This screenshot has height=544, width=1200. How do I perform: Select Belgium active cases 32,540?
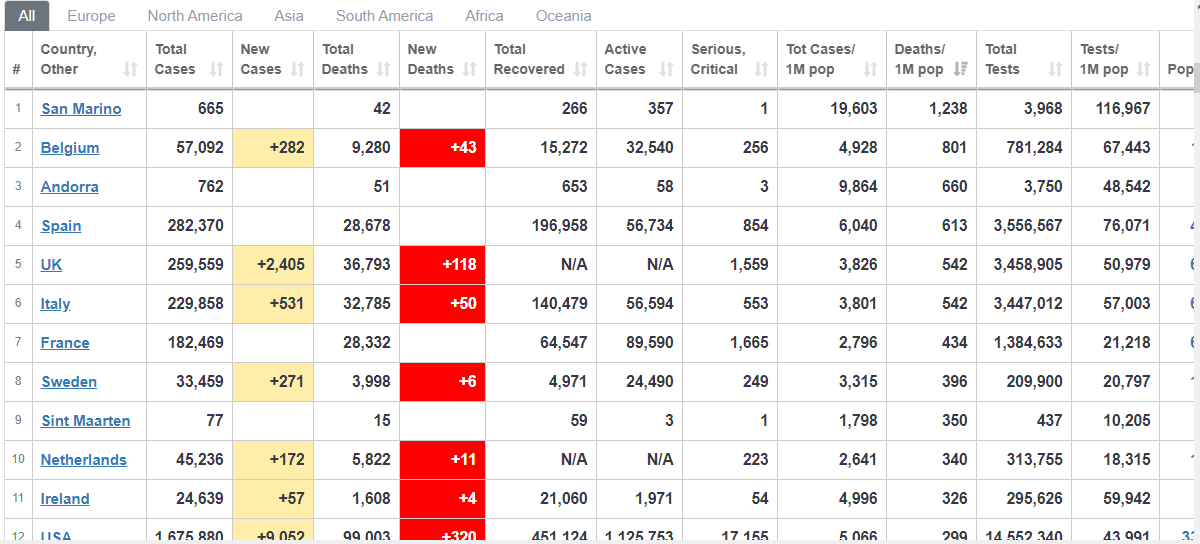coord(650,148)
